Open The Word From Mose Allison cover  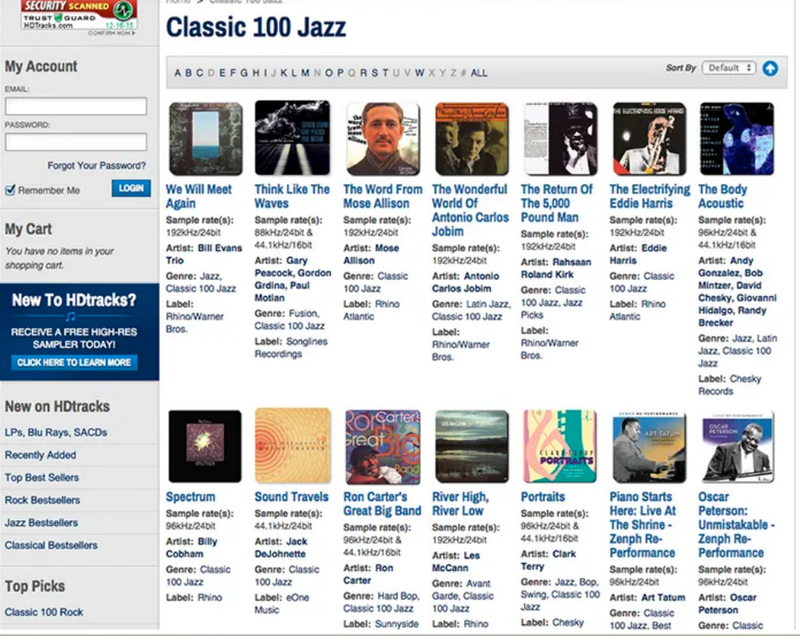coord(383,139)
